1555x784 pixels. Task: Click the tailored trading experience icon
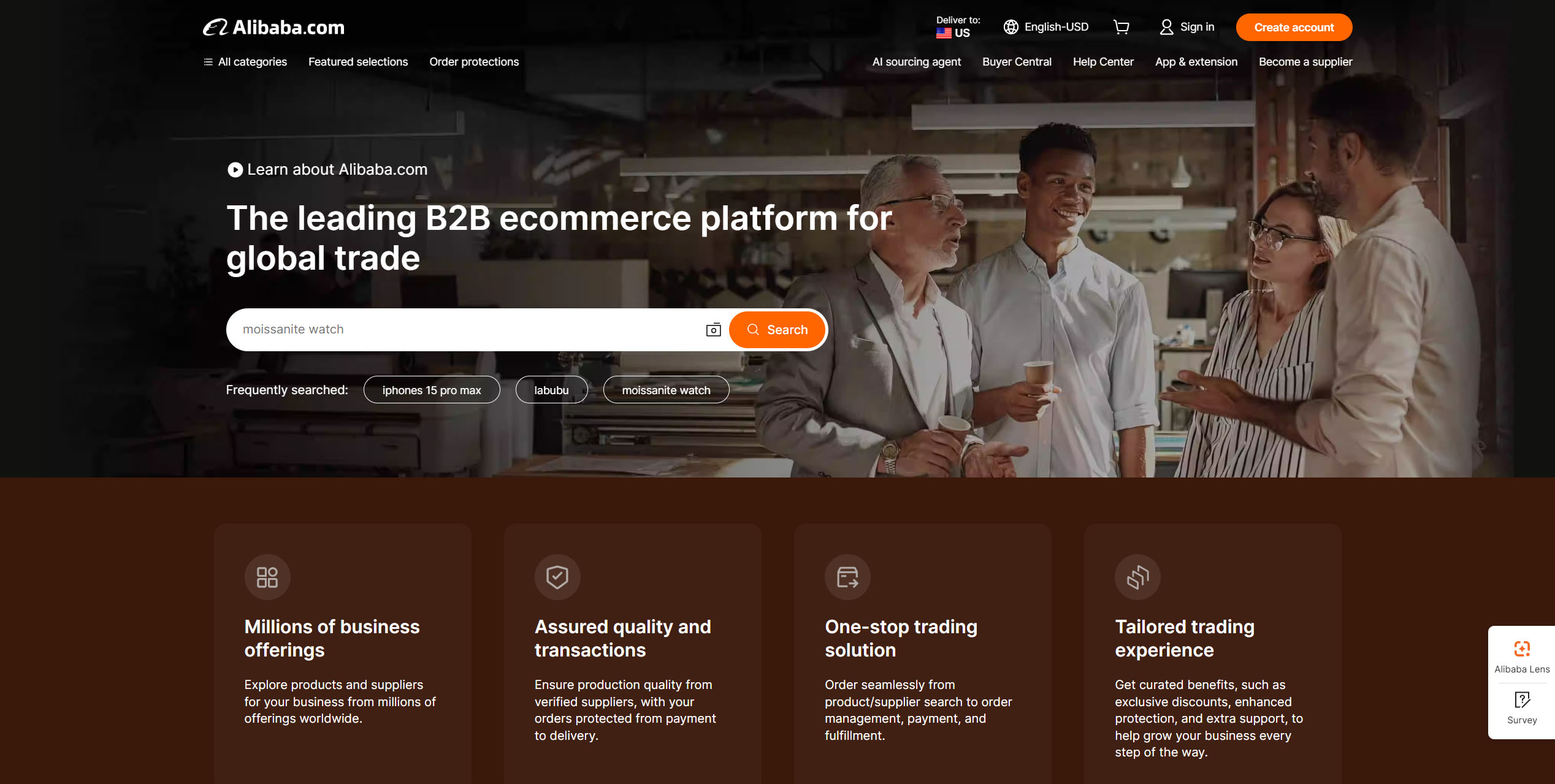[1137, 577]
